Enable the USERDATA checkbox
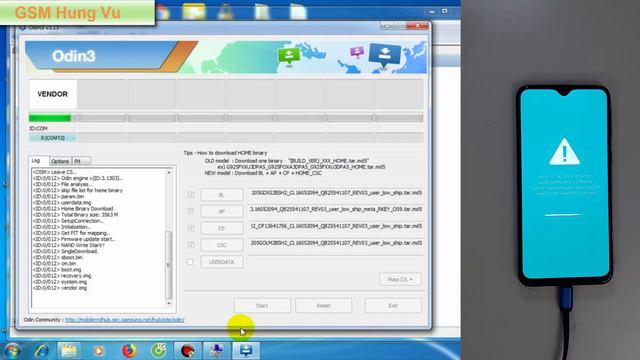The width and height of the screenshot is (640, 360). coord(190,262)
